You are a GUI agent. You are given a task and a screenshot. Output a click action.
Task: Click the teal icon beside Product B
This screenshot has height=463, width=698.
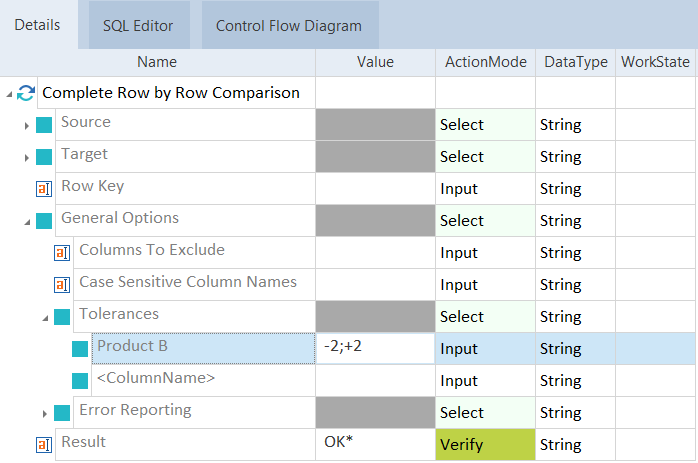(x=80, y=349)
